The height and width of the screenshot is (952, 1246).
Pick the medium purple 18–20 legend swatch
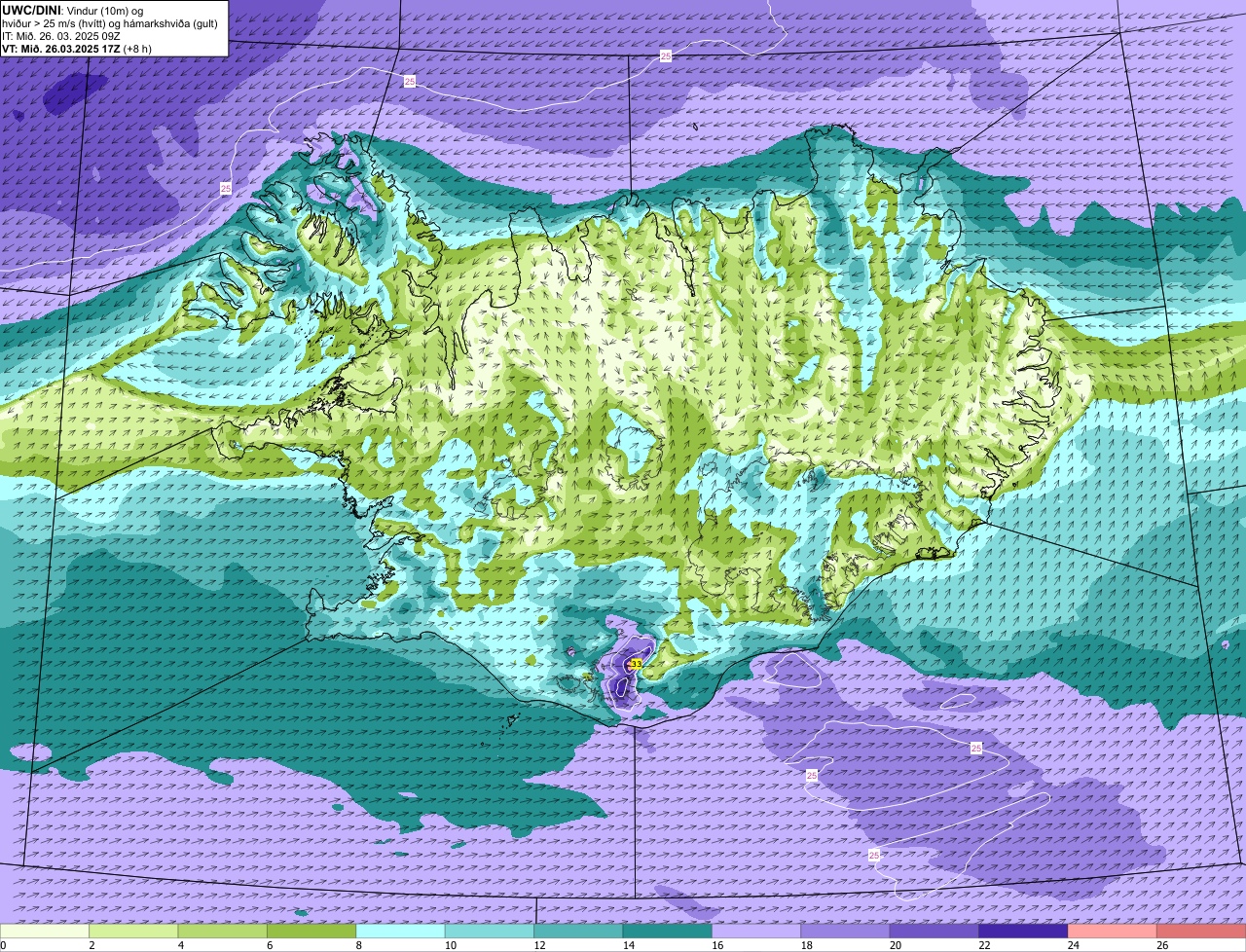(x=845, y=931)
